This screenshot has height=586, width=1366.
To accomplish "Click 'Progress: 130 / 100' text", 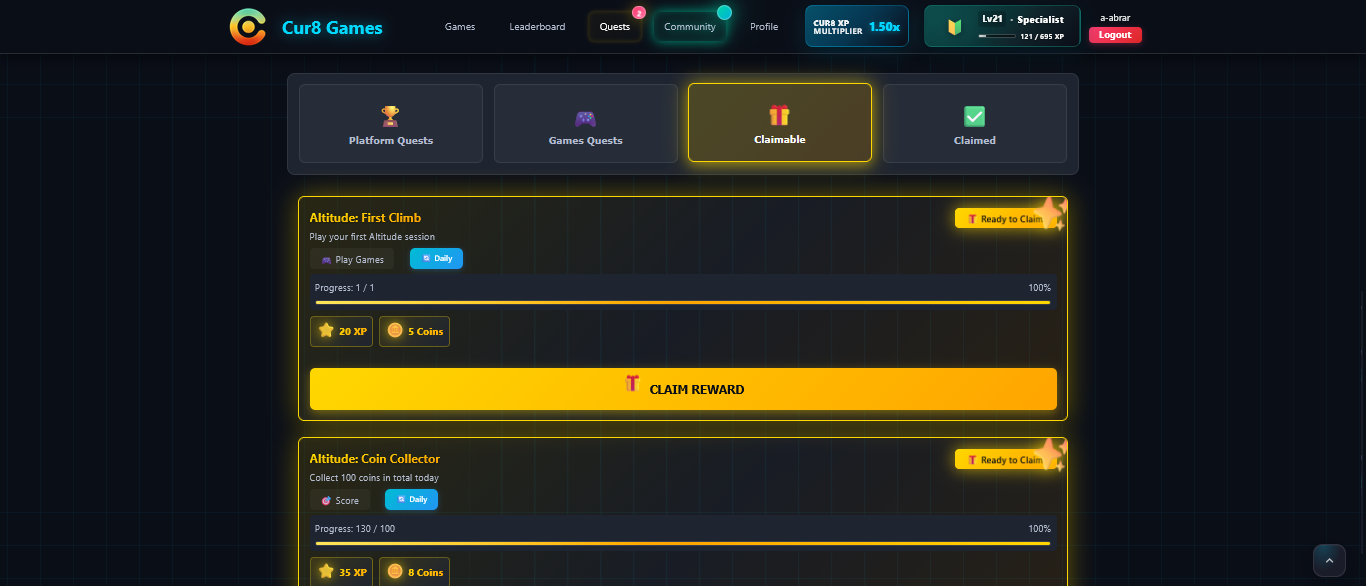I will point(355,529).
